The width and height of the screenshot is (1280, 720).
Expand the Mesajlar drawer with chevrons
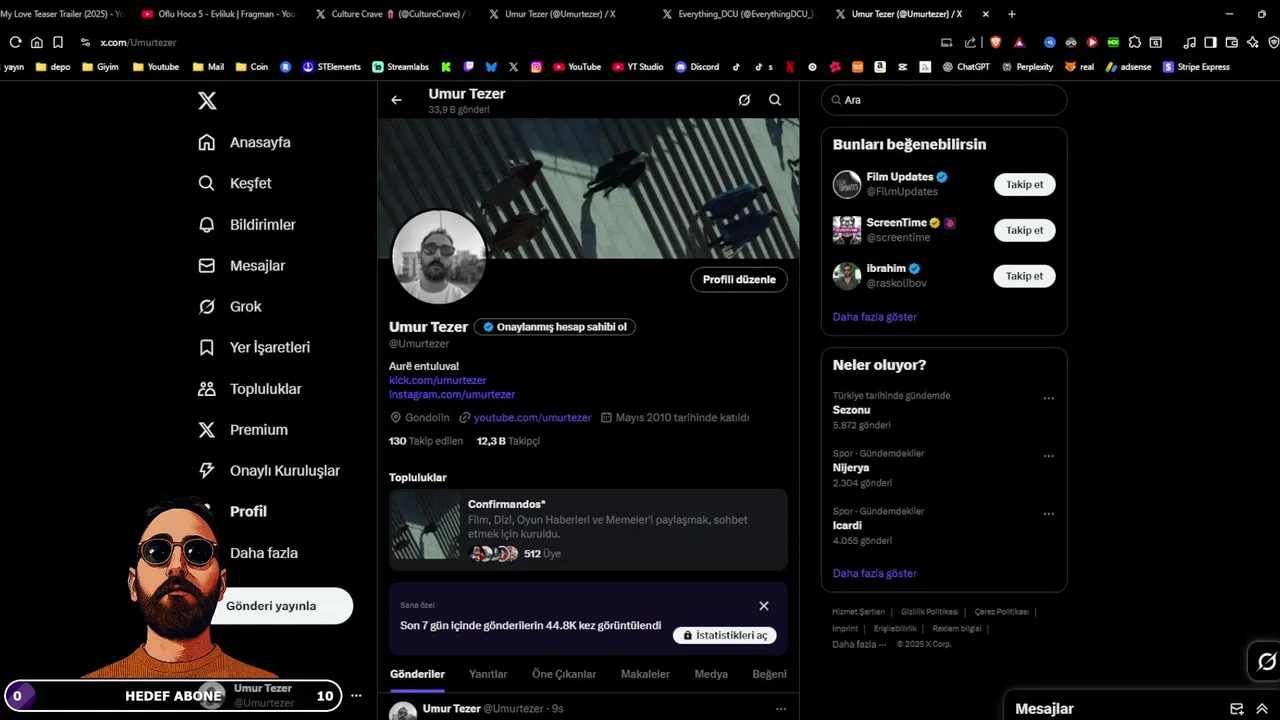coord(1262,709)
